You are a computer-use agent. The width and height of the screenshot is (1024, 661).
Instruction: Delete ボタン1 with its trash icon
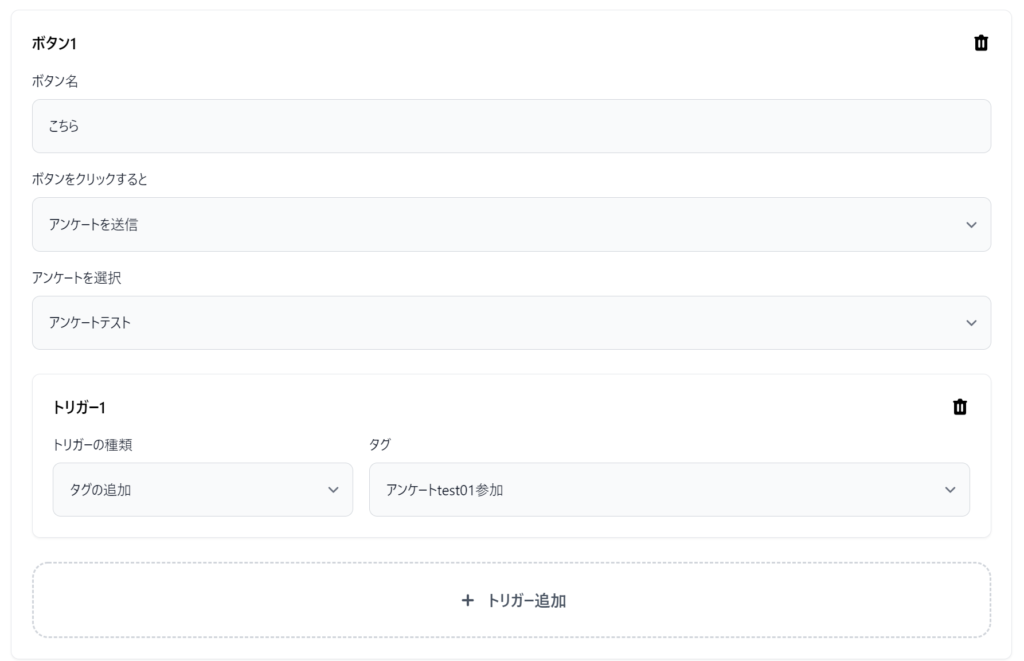point(980,43)
